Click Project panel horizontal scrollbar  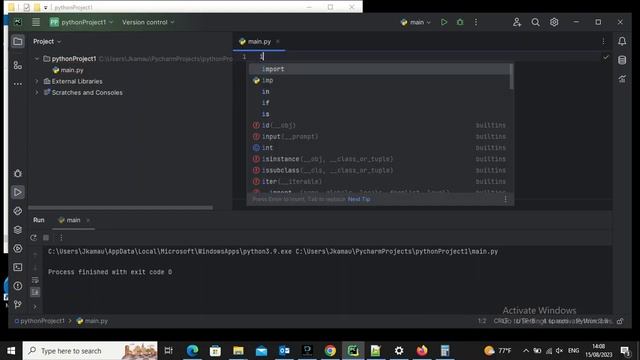(120, 208)
